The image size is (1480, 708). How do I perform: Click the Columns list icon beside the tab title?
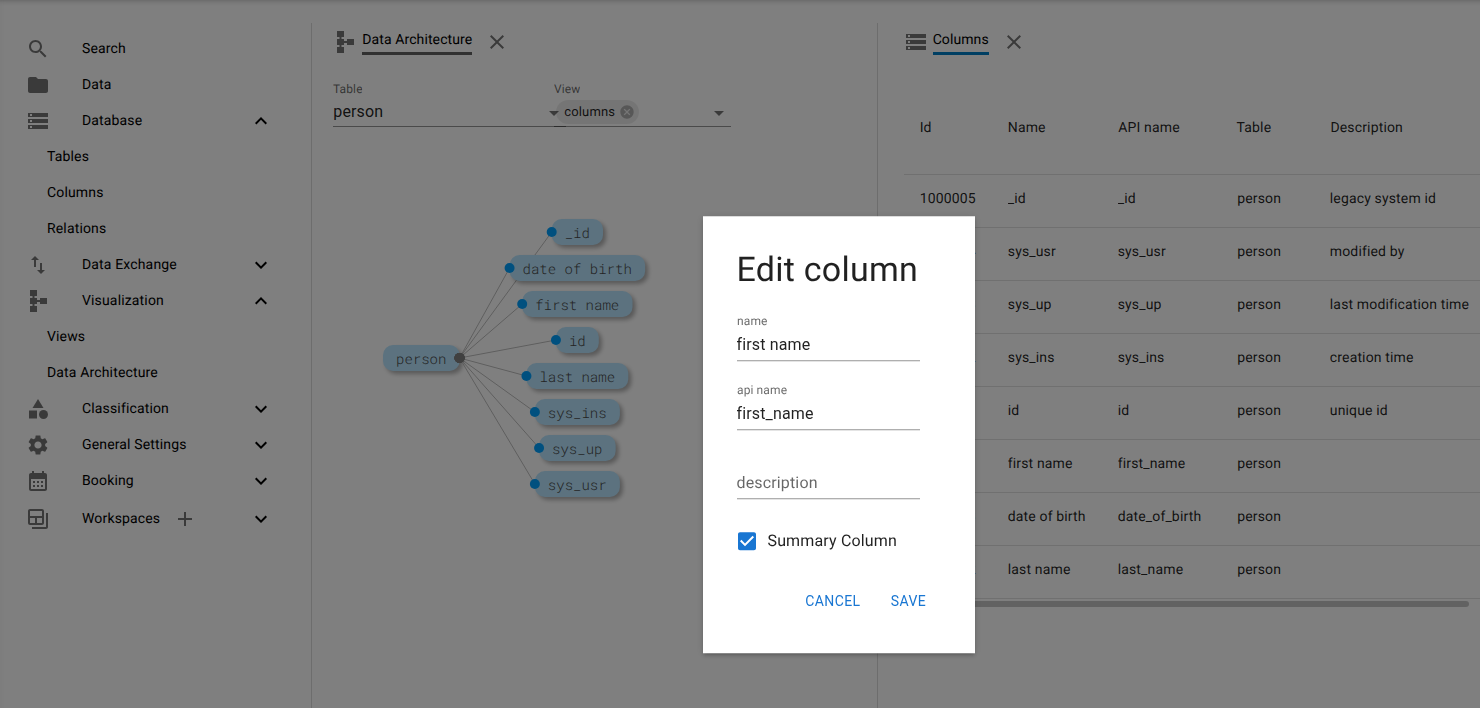[915, 41]
